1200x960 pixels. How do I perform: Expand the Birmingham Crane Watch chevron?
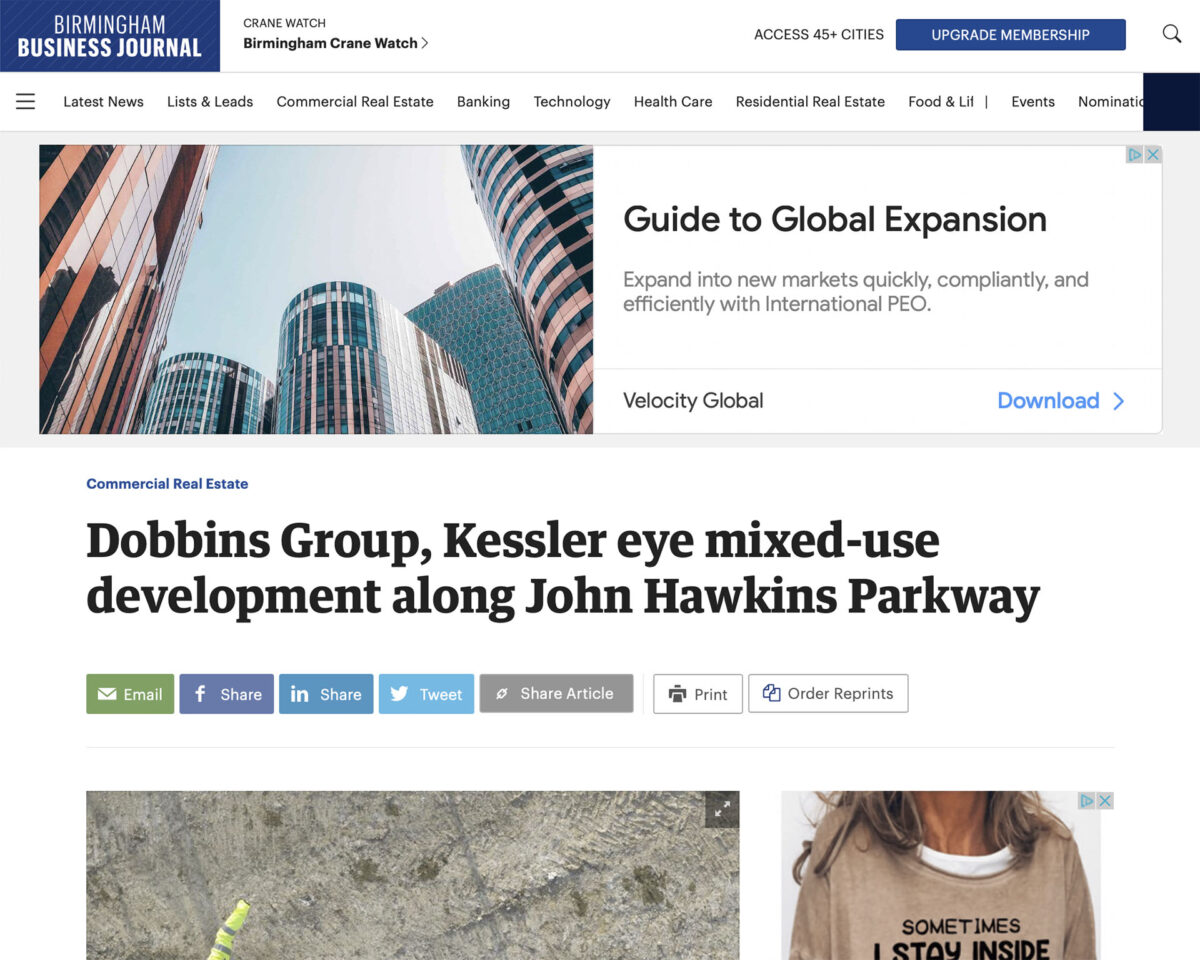(425, 43)
